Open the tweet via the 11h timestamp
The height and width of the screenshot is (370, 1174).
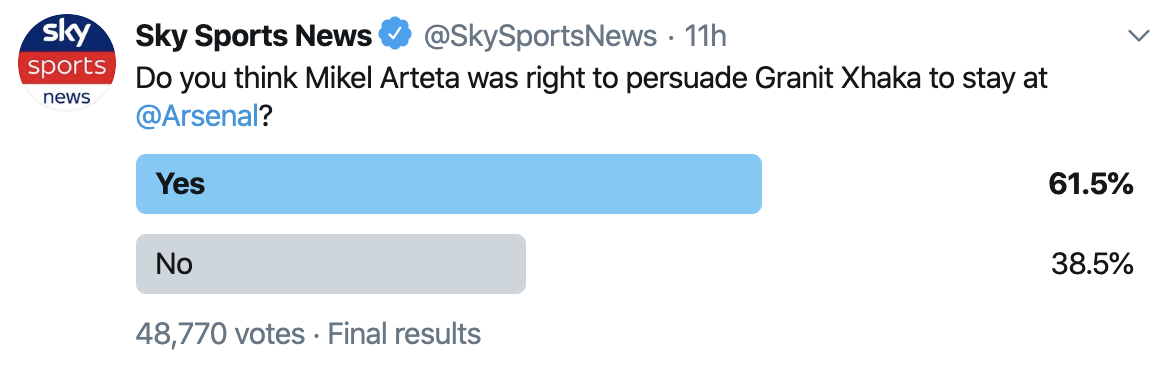[705, 36]
